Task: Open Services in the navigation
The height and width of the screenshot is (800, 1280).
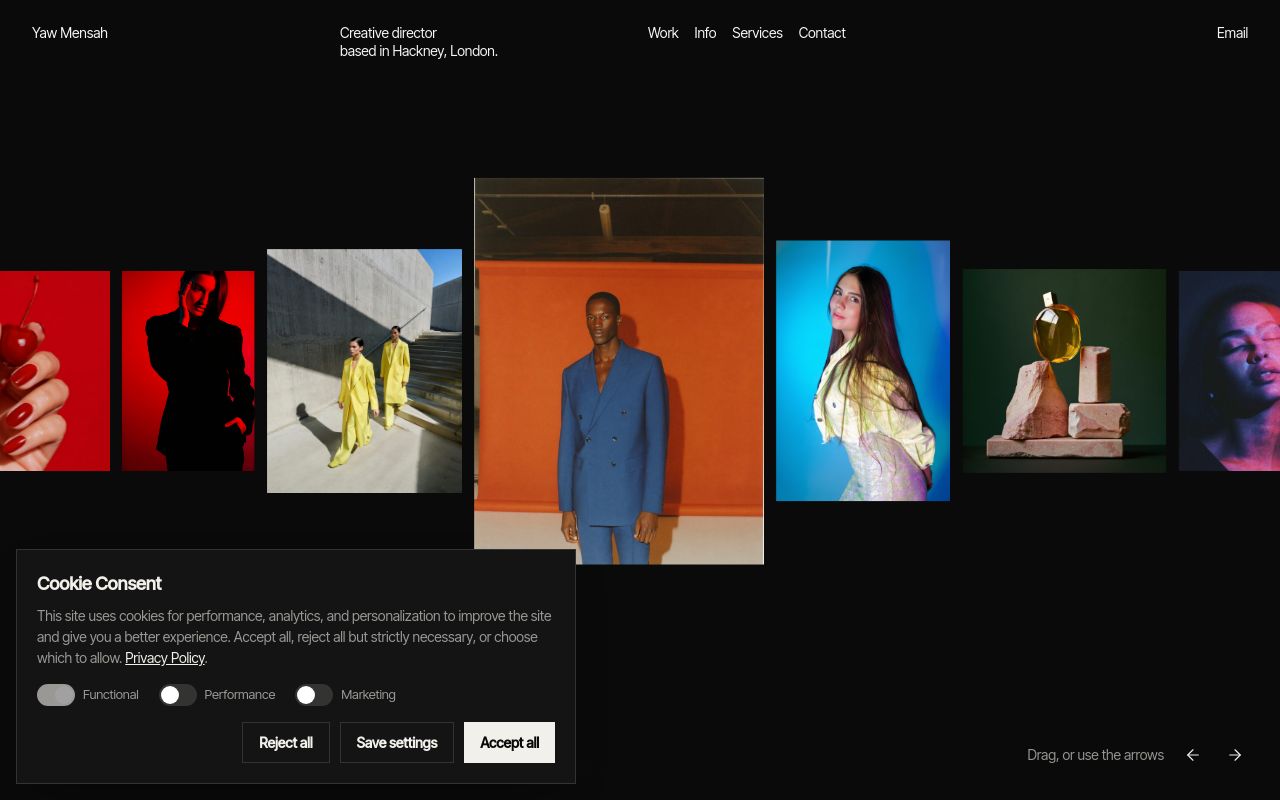Action: point(757,33)
